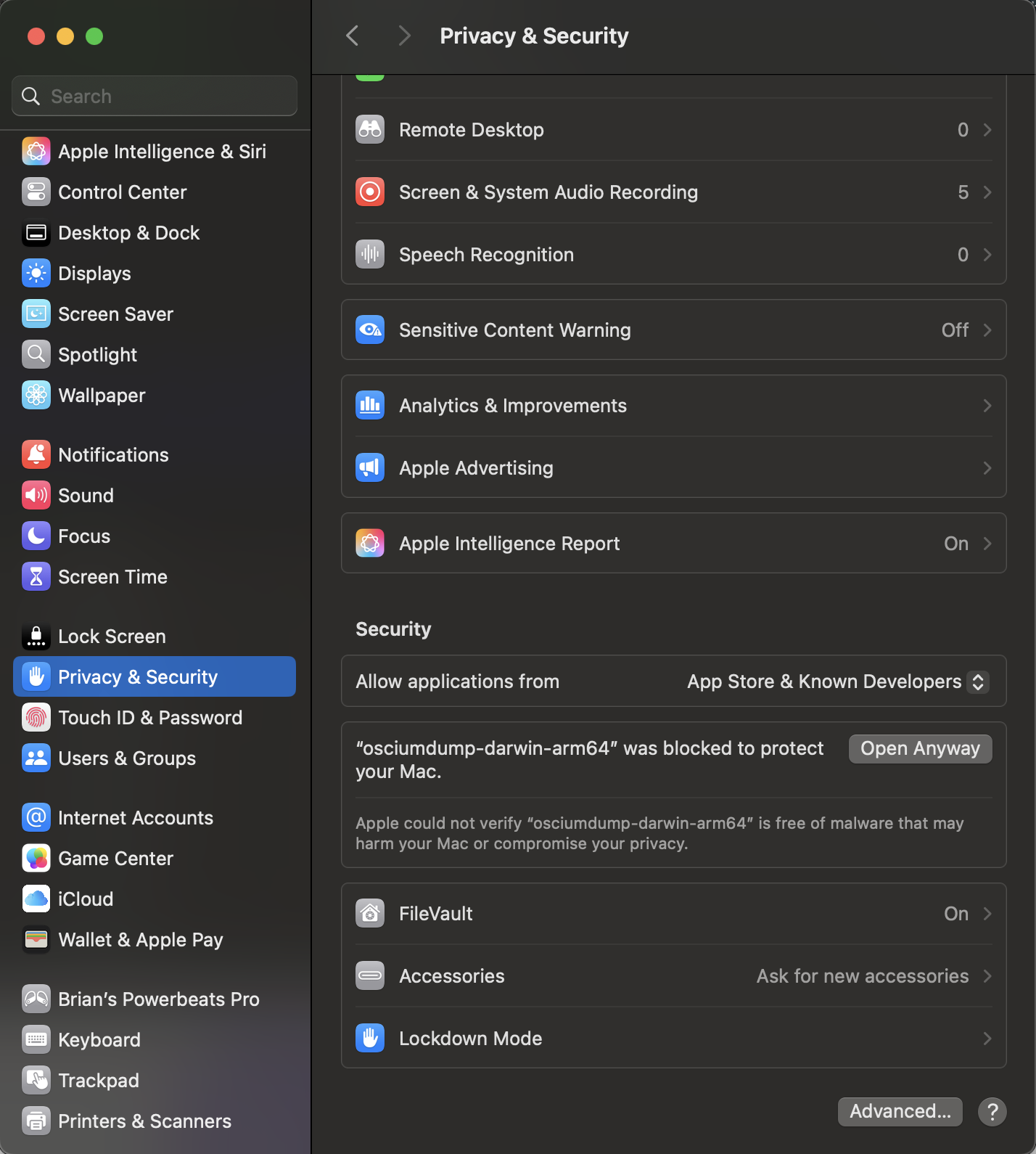The width and height of the screenshot is (1036, 1154).
Task: Expand Apple Intelligence Report chevron
Action: click(987, 544)
